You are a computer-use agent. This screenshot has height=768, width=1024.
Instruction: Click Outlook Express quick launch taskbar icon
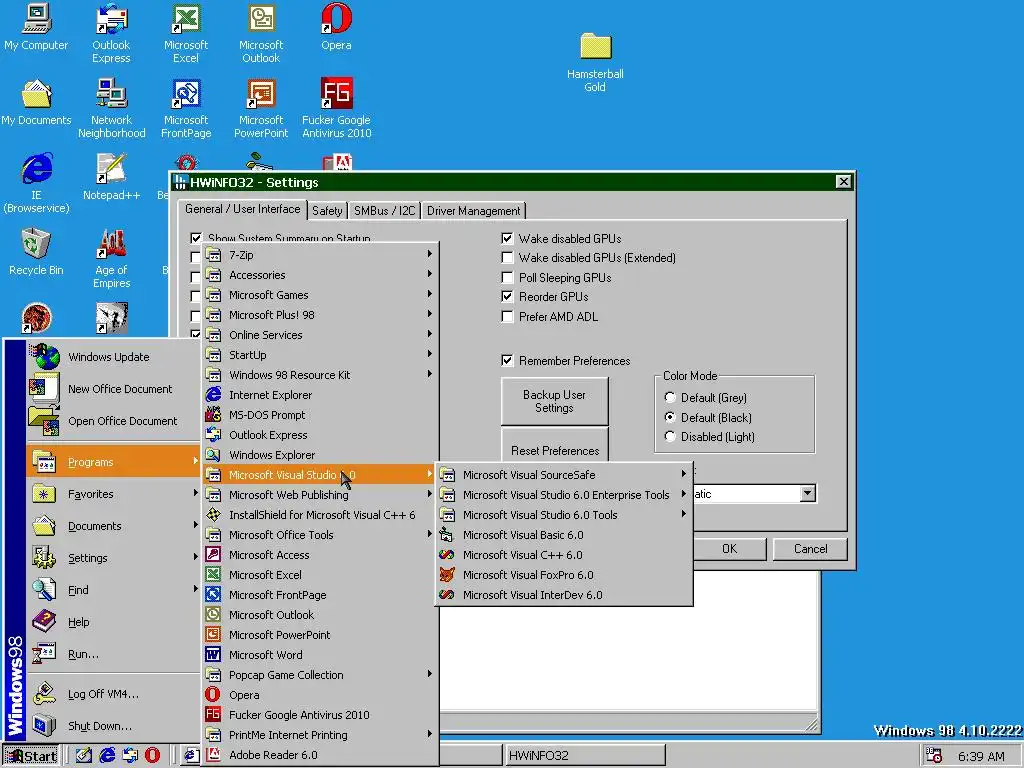coord(130,755)
